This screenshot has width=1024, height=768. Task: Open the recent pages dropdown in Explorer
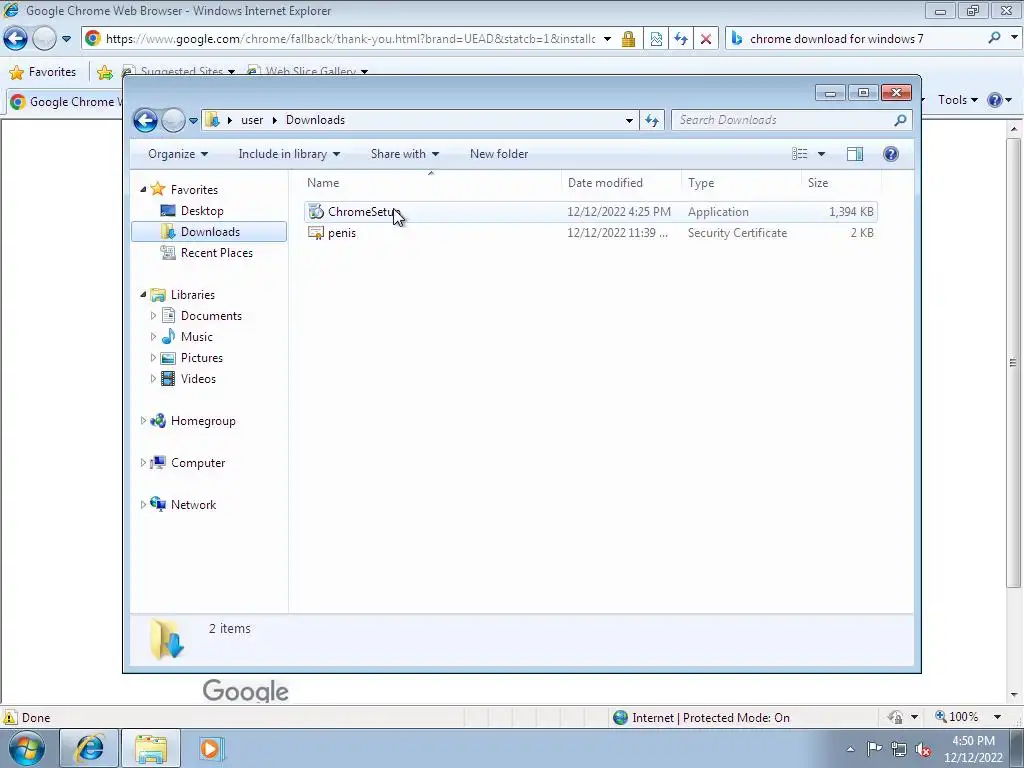[193, 121]
